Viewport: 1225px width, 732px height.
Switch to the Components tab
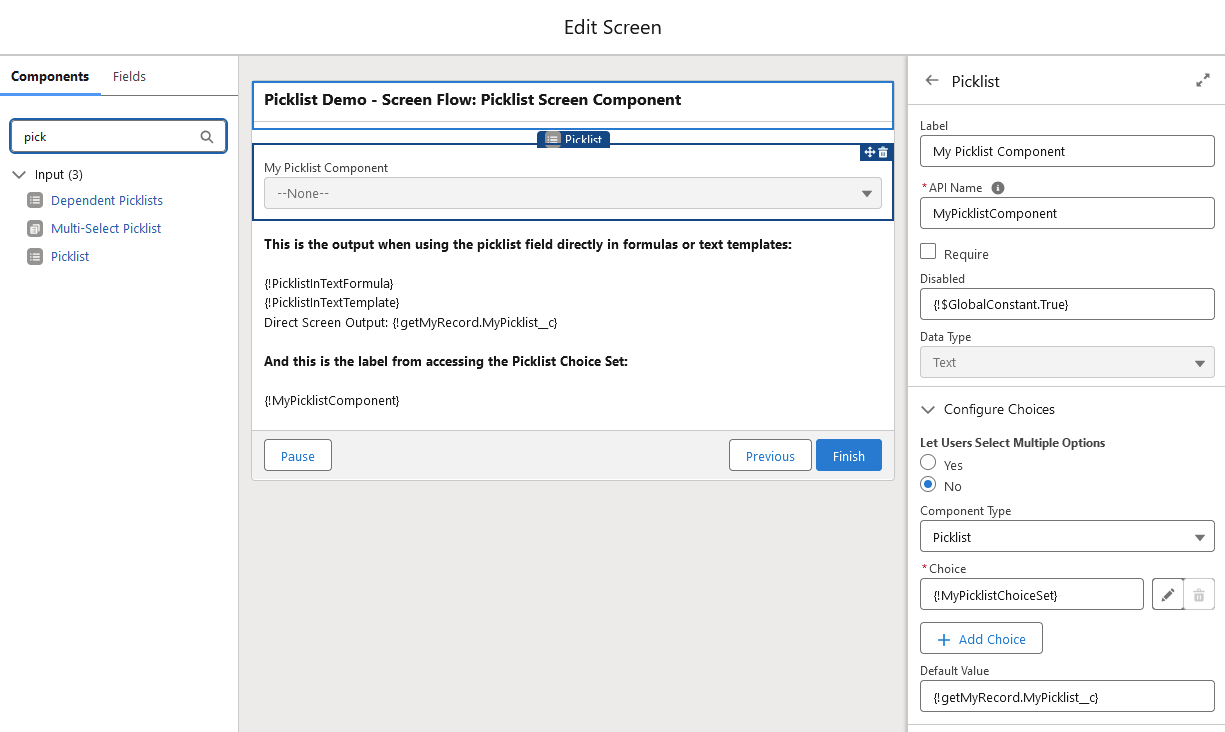click(50, 76)
